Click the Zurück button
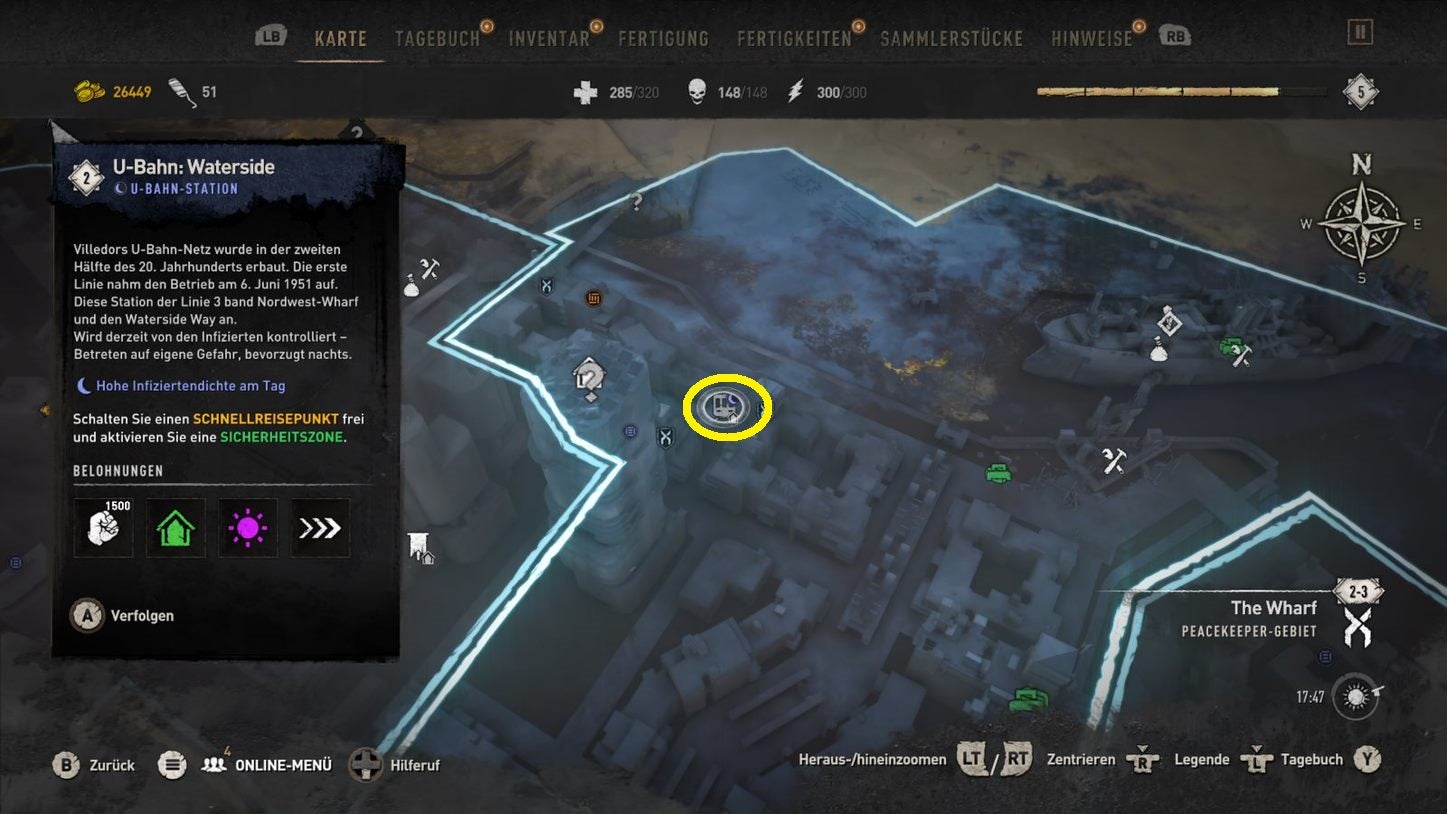1447x814 pixels. click(93, 765)
